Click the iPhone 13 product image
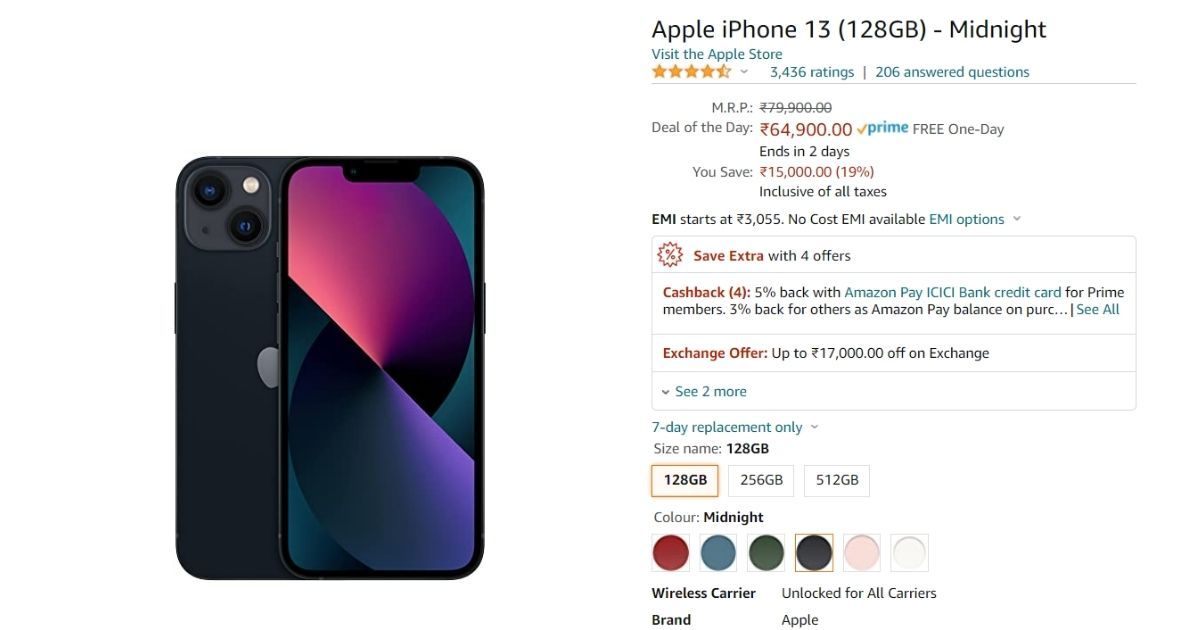Screen dimensions: 1200x630 tap(330, 368)
